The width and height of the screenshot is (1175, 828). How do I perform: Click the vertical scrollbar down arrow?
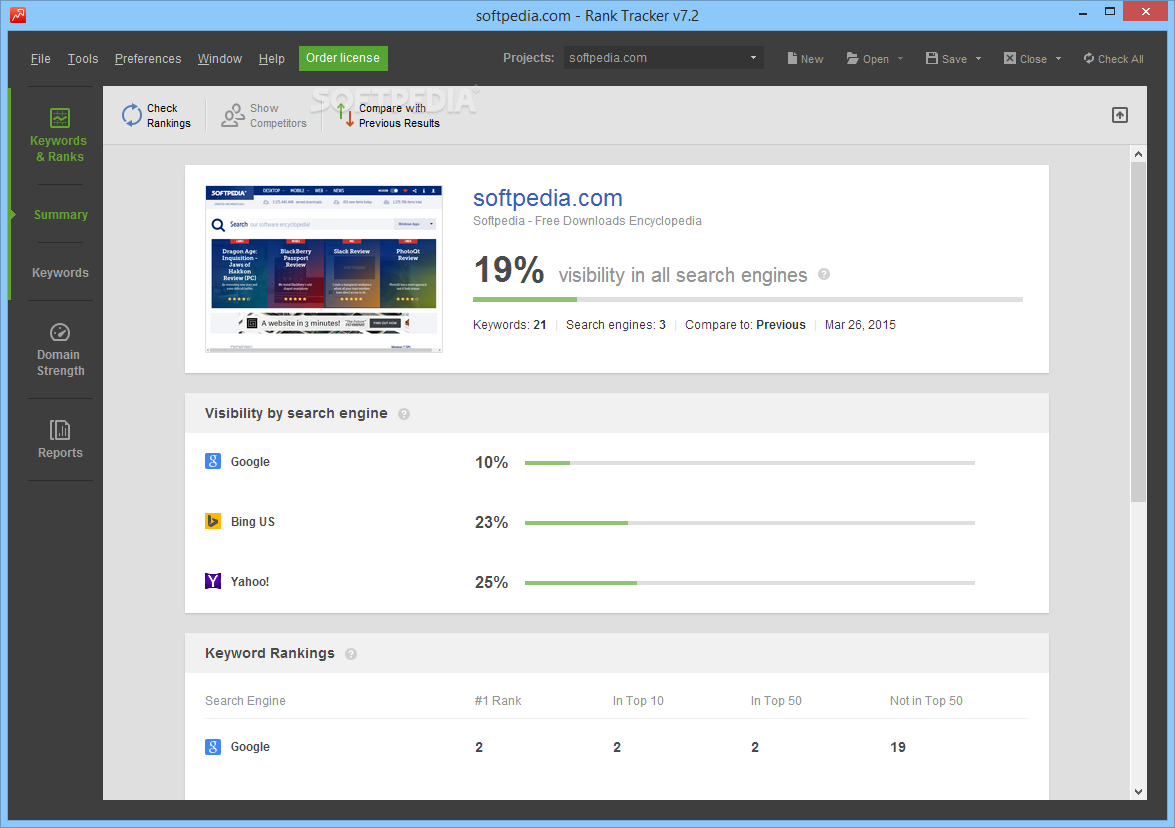[1138, 791]
